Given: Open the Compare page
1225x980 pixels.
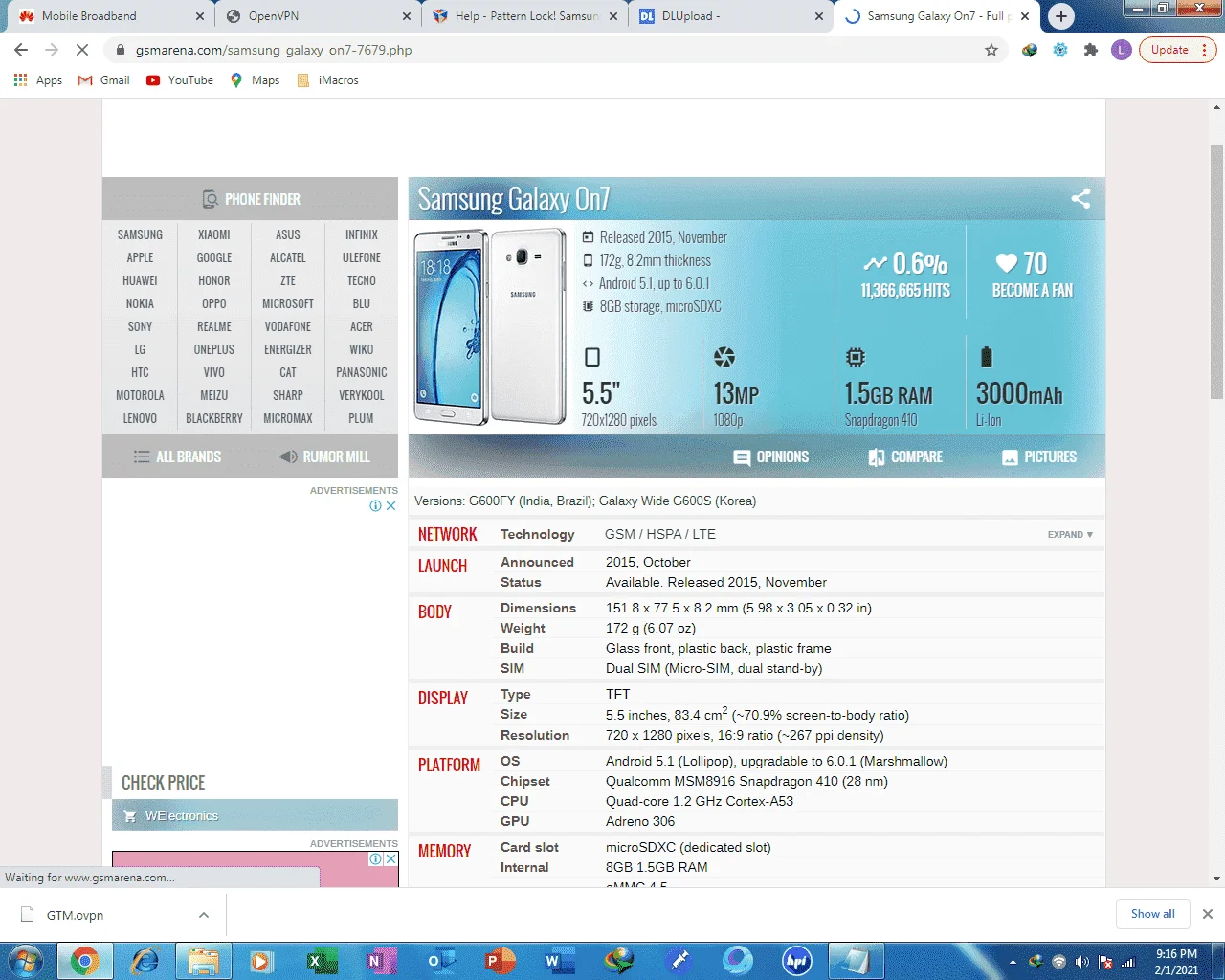Looking at the screenshot, I should 904,457.
